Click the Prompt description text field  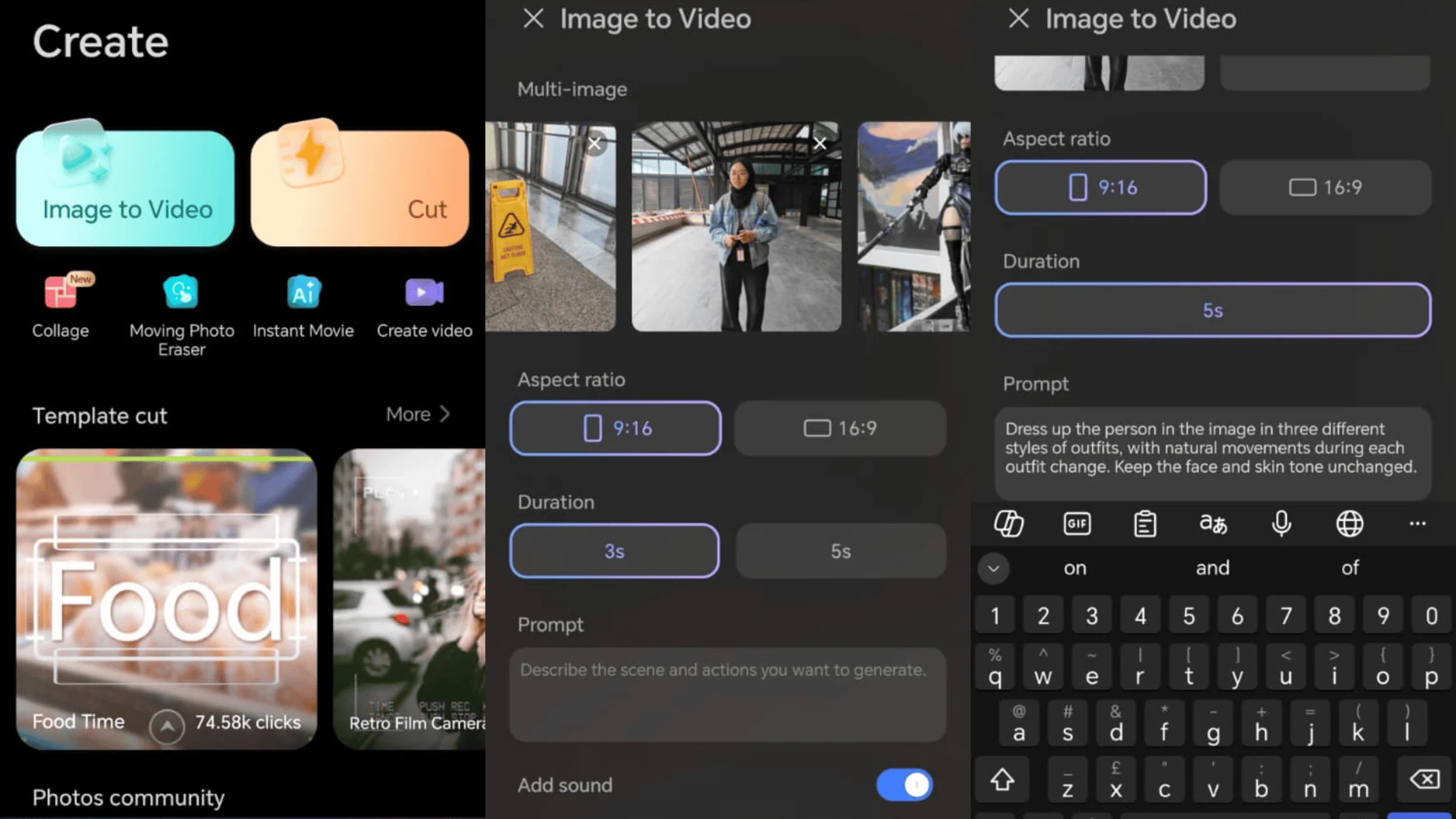point(727,694)
